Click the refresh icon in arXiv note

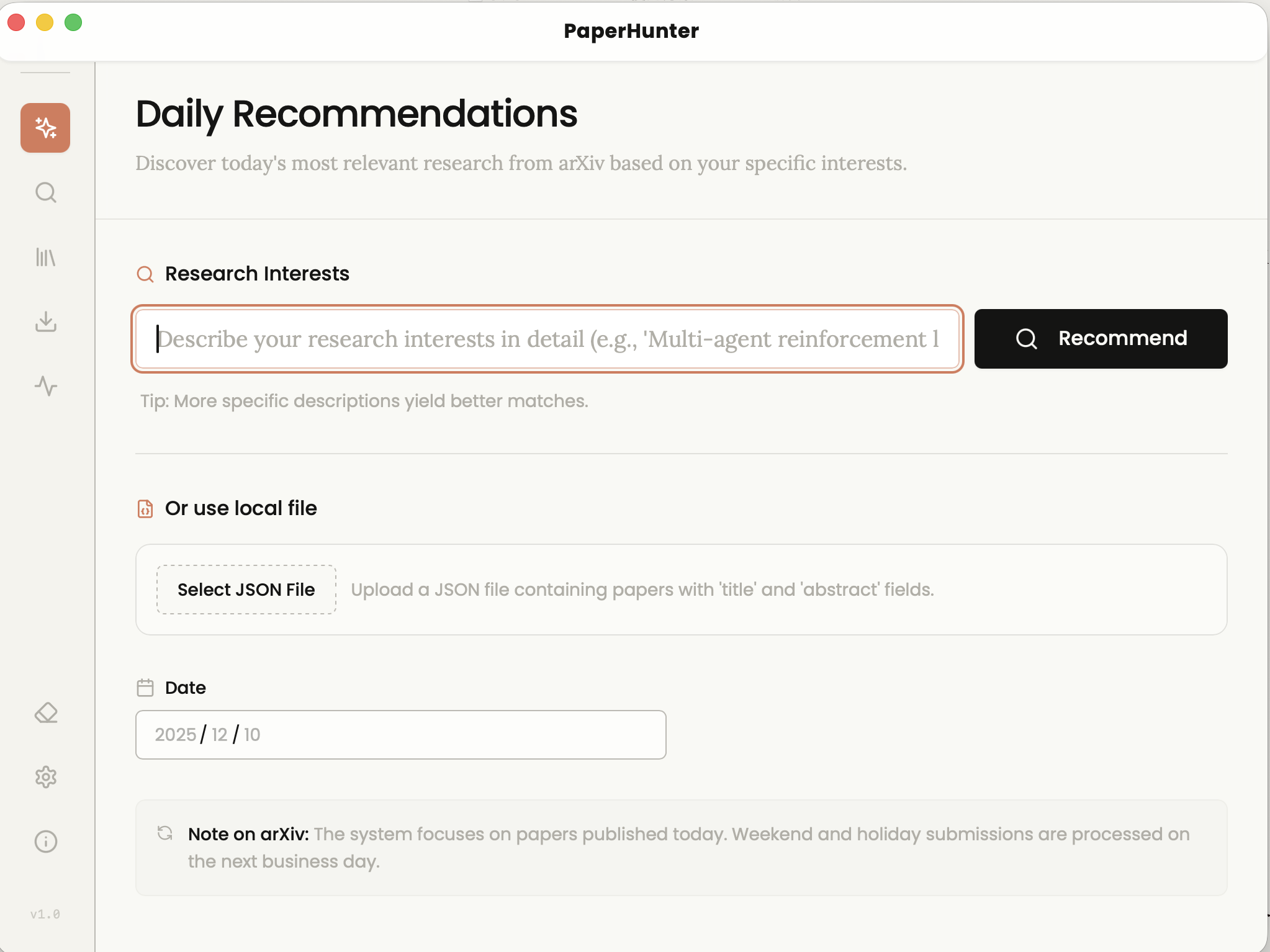click(165, 833)
